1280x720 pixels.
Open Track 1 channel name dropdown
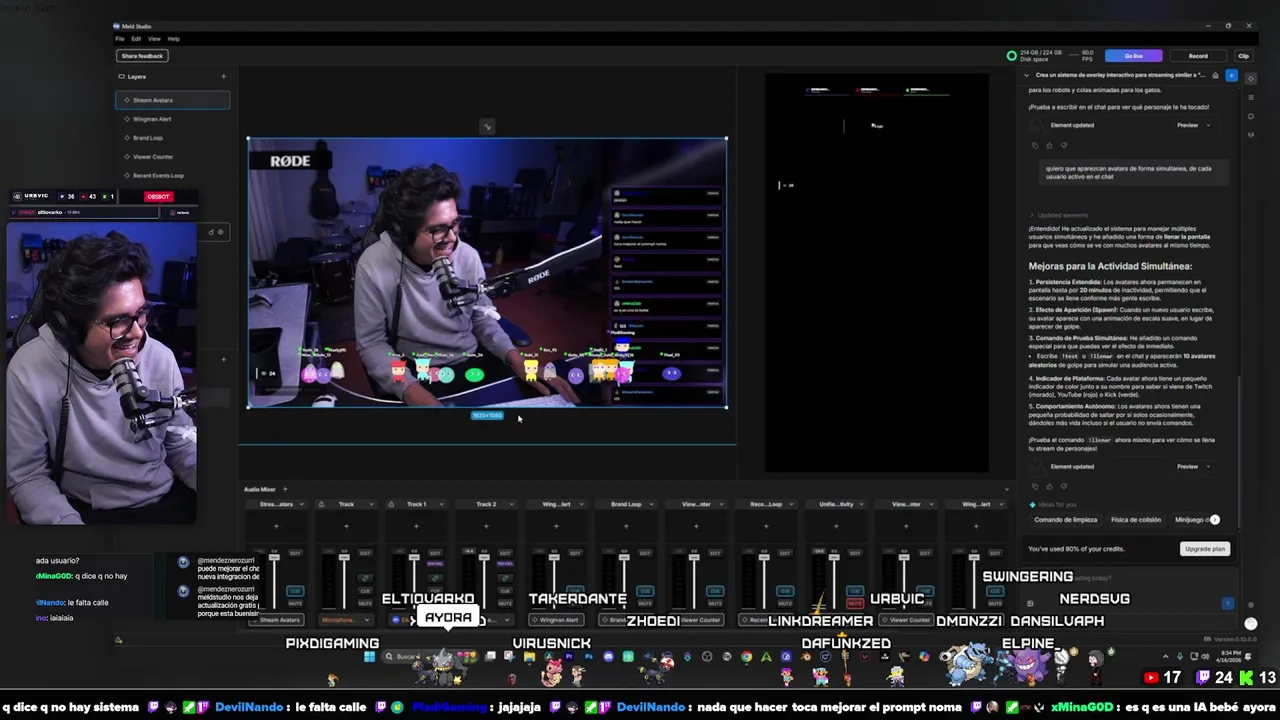(x=441, y=504)
